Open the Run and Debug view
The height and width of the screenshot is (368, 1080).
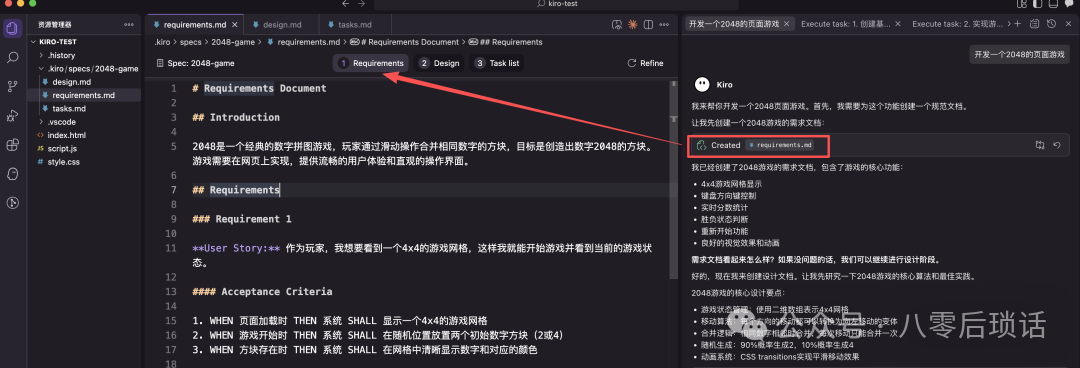tap(12, 115)
